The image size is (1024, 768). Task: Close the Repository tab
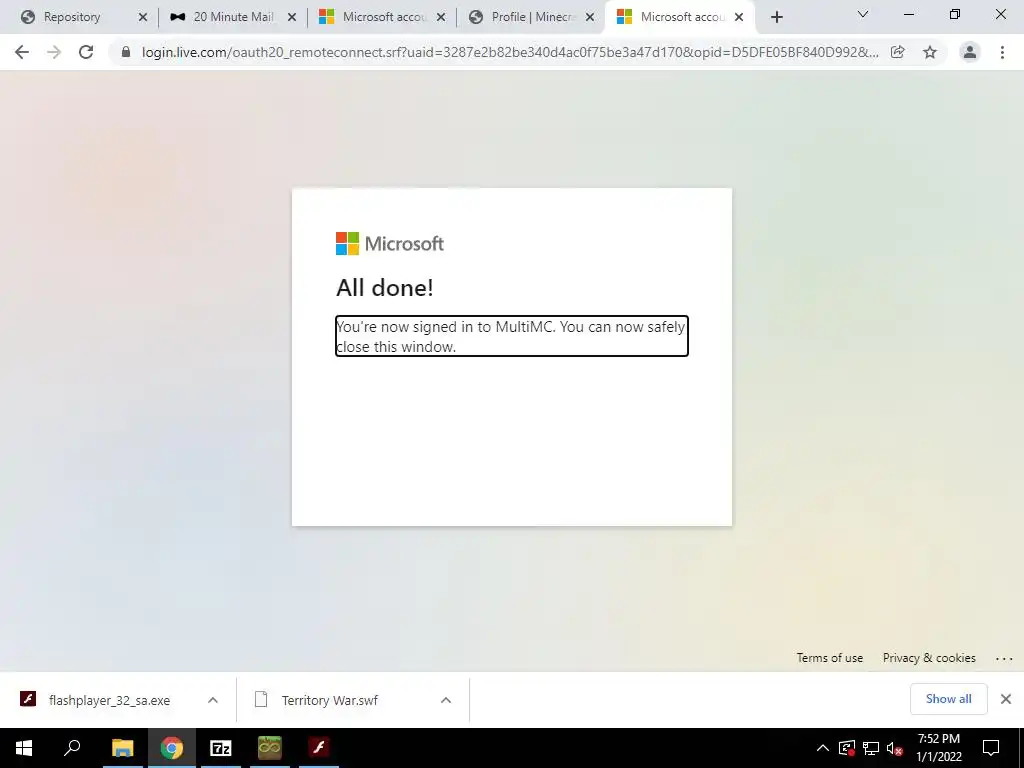(142, 18)
